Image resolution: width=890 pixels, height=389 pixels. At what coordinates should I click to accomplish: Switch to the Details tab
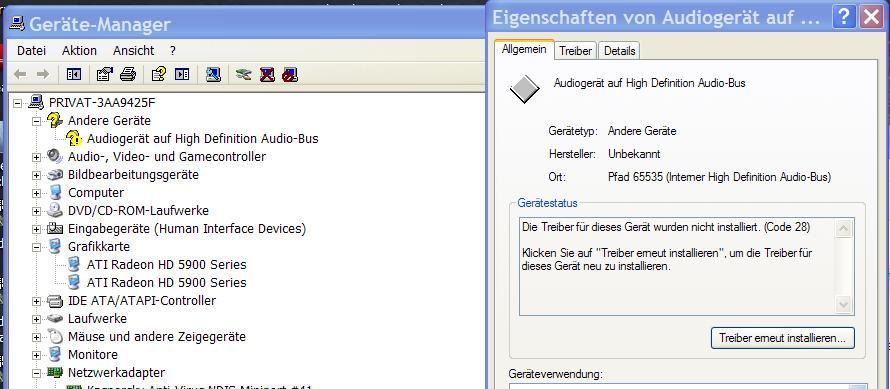pyautogui.click(x=619, y=51)
